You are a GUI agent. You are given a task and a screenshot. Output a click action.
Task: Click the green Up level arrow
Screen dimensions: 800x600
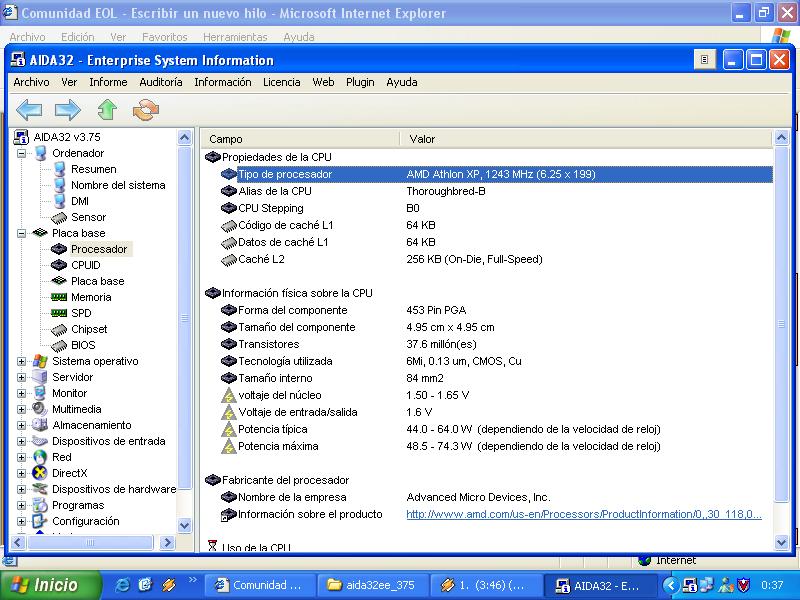(x=107, y=110)
